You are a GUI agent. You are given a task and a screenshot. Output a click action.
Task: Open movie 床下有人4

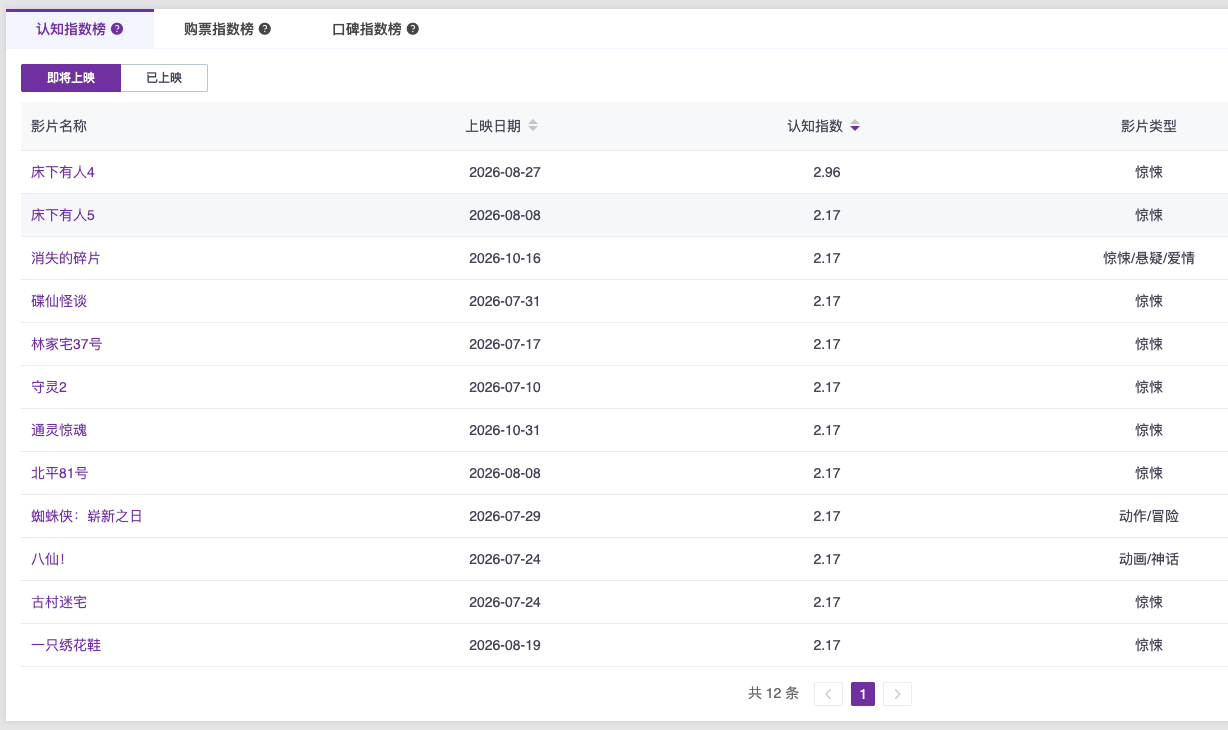[x=63, y=172]
